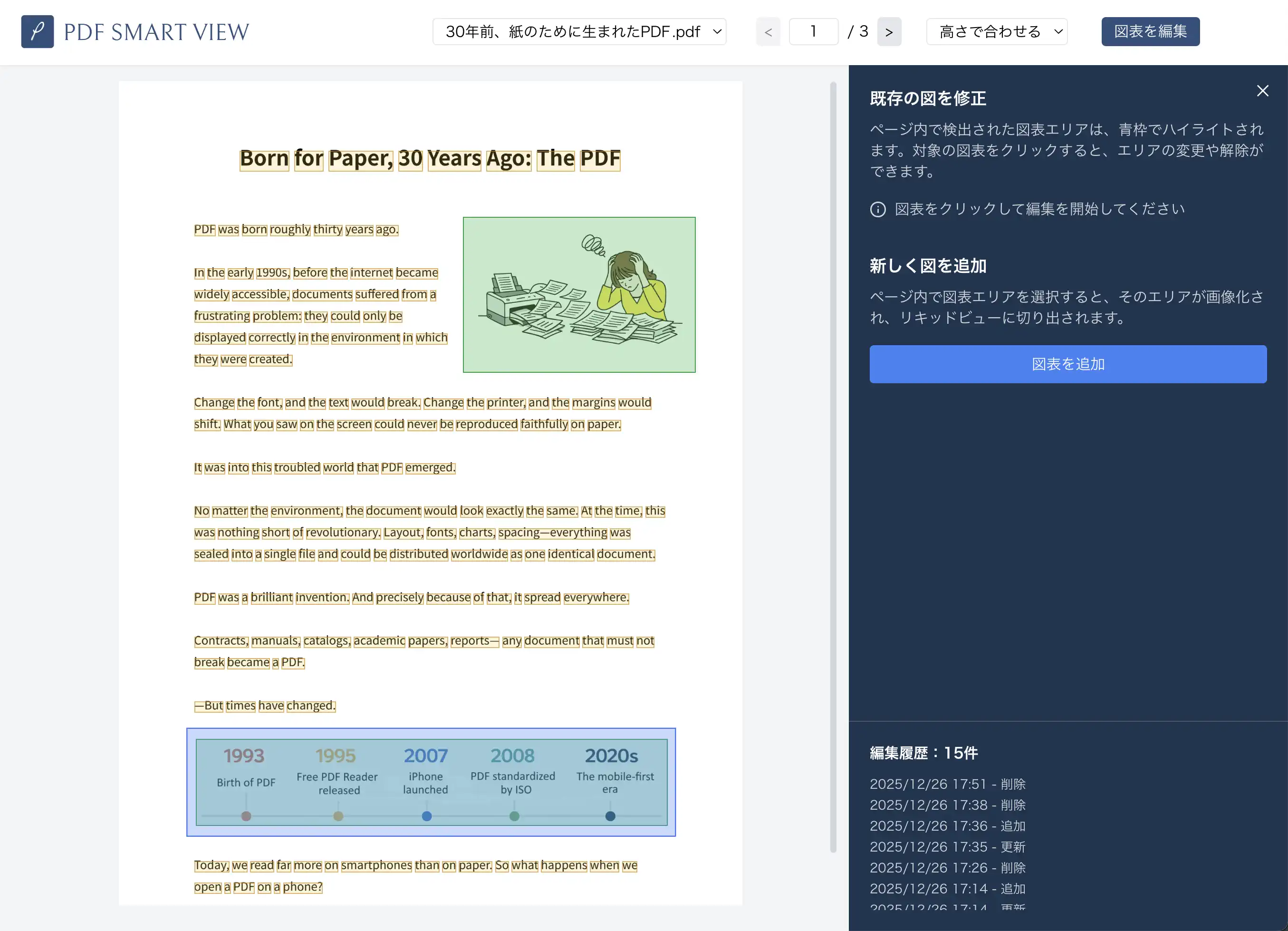Open the 高さで合わせる zoom fit dropdown

pyautogui.click(x=996, y=32)
